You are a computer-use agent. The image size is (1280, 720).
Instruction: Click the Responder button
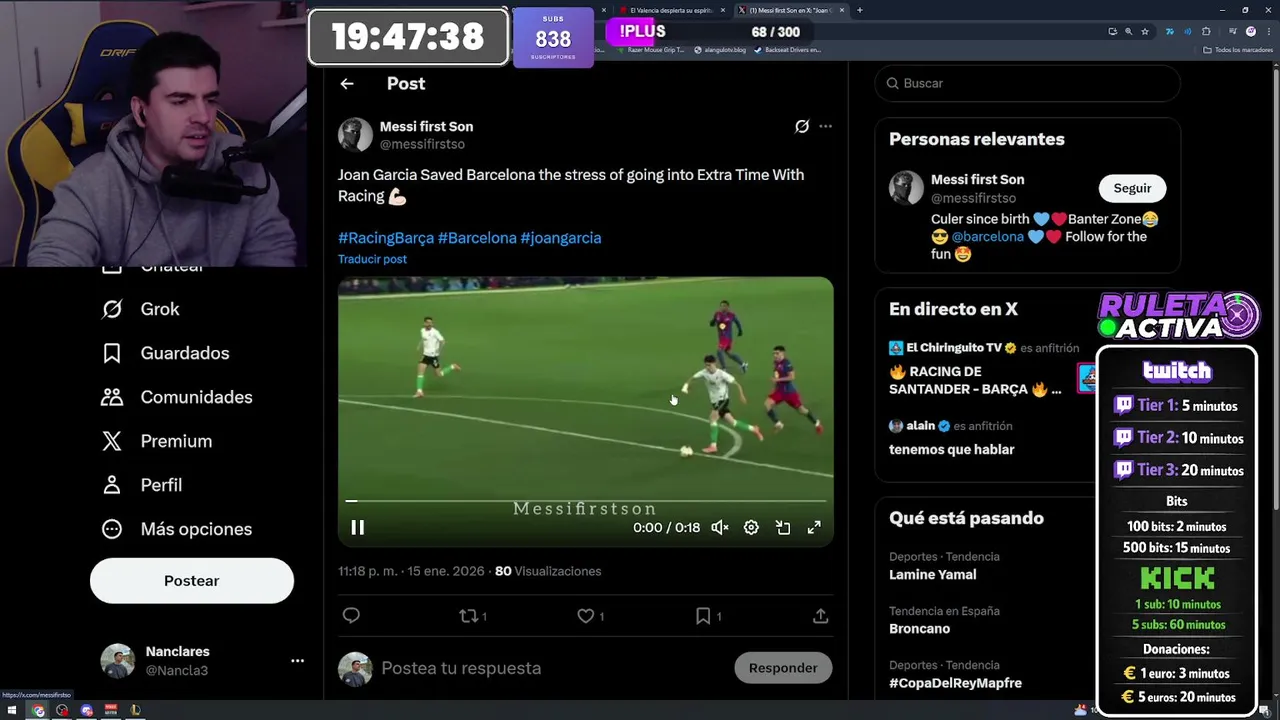coord(783,668)
